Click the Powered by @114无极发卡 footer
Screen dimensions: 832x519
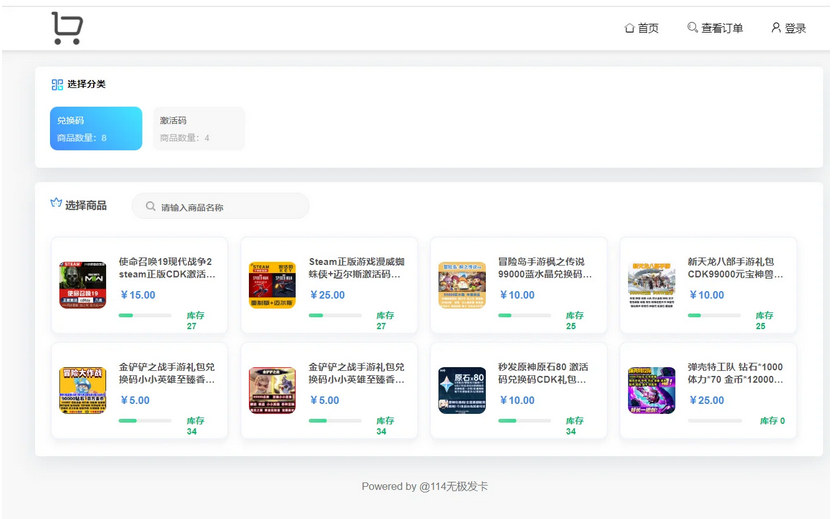(x=424, y=486)
